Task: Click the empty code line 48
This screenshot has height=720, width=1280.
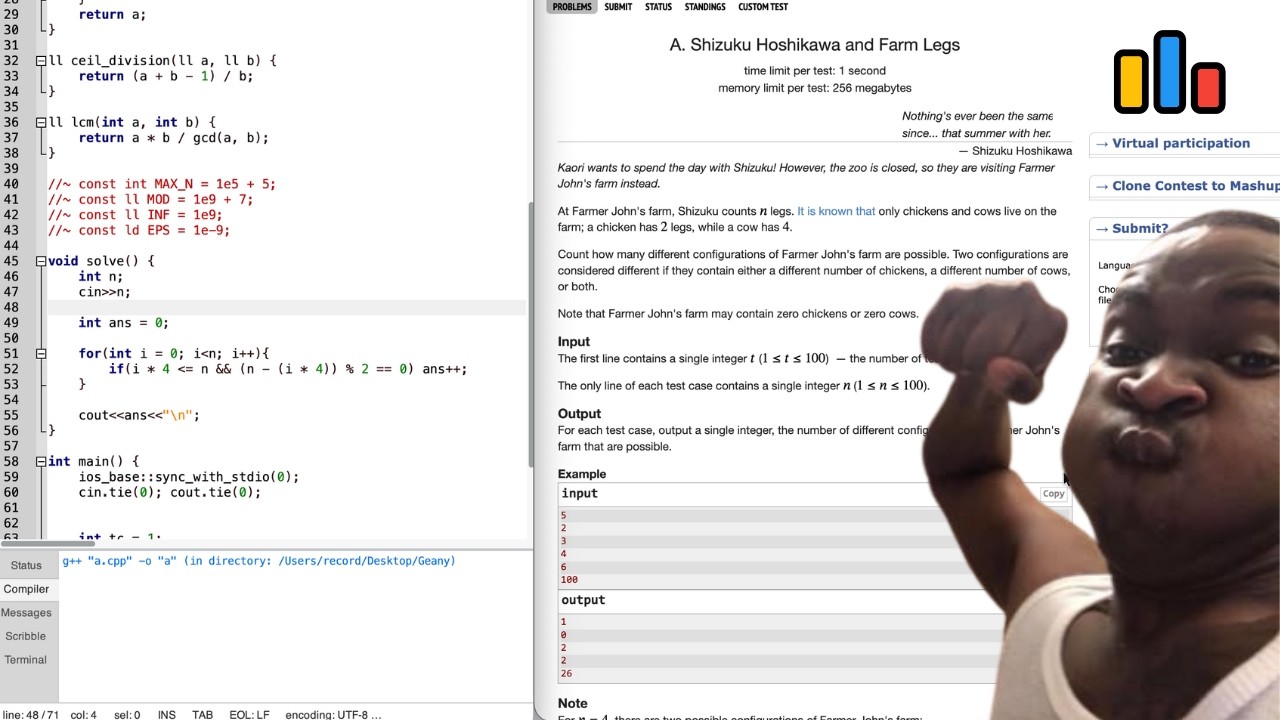Action: 285,307
